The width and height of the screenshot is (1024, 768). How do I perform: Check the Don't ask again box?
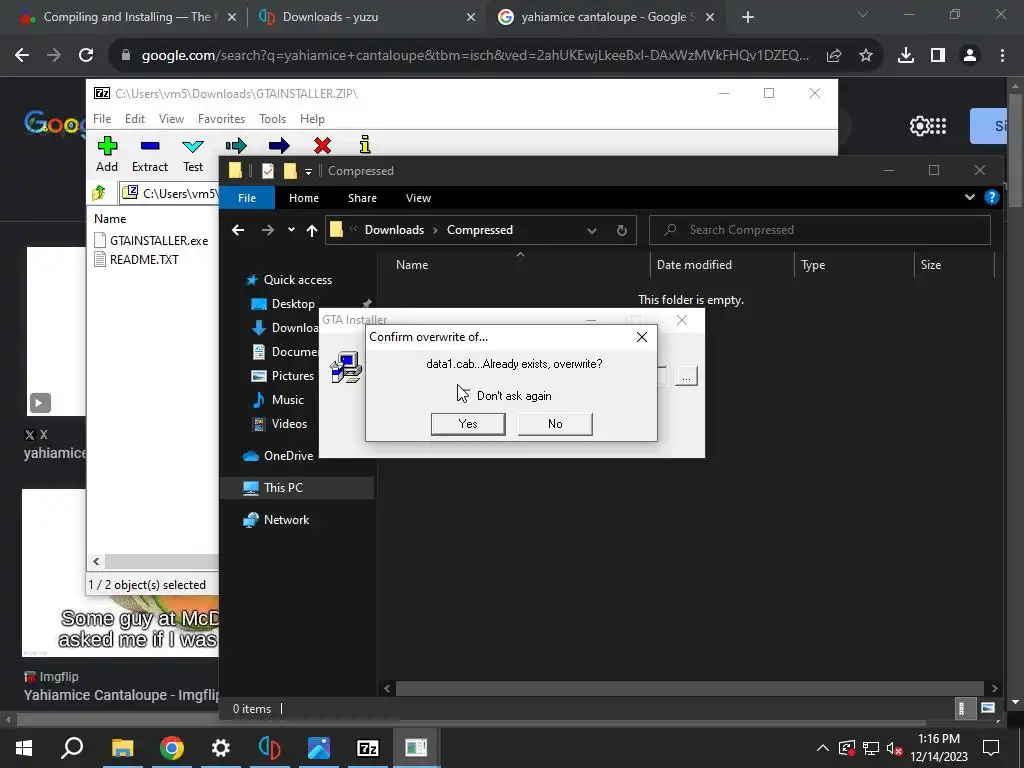(x=463, y=396)
